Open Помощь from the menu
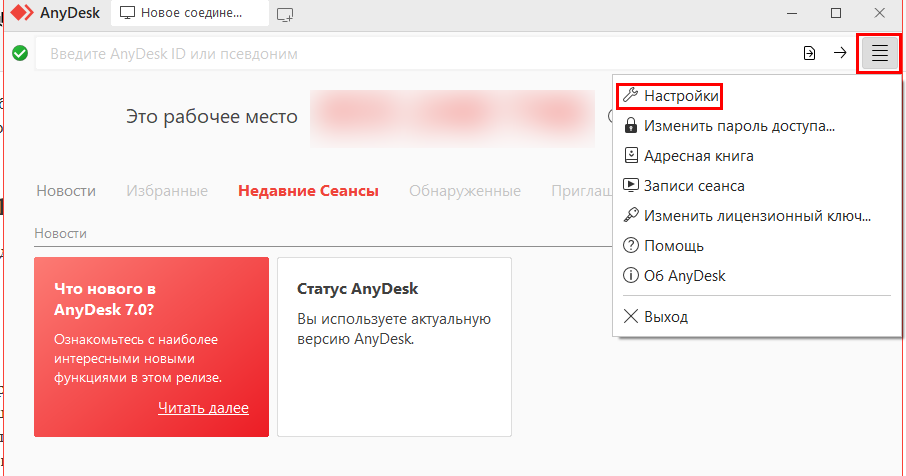Image resolution: width=906 pixels, height=476 pixels. tap(673, 246)
